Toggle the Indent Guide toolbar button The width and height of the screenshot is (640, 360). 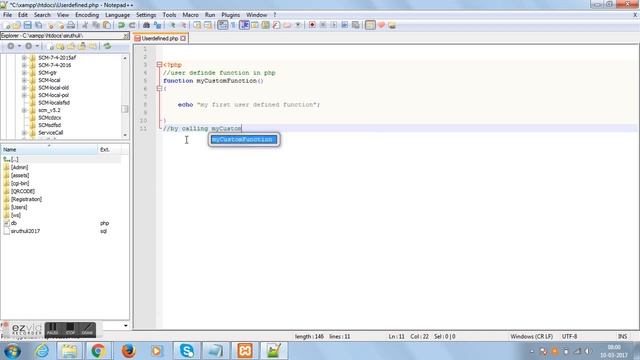point(244,25)
